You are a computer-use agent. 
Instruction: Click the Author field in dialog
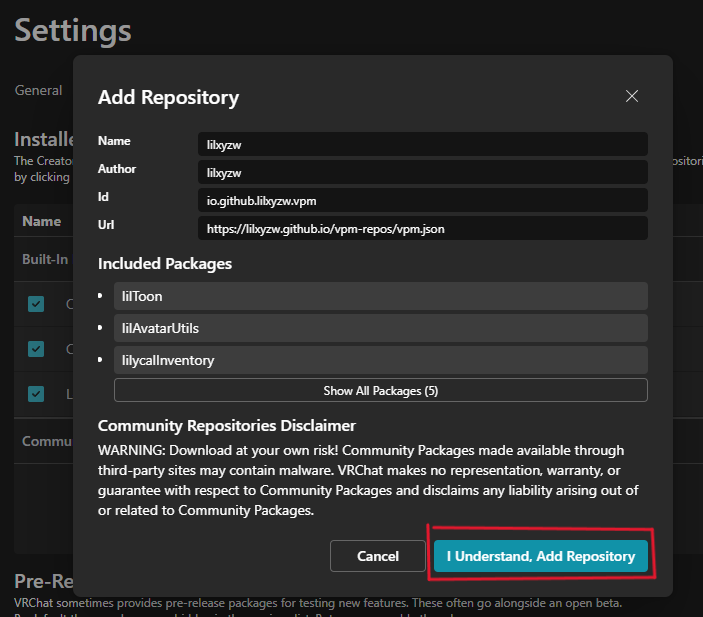coord(422,172)
